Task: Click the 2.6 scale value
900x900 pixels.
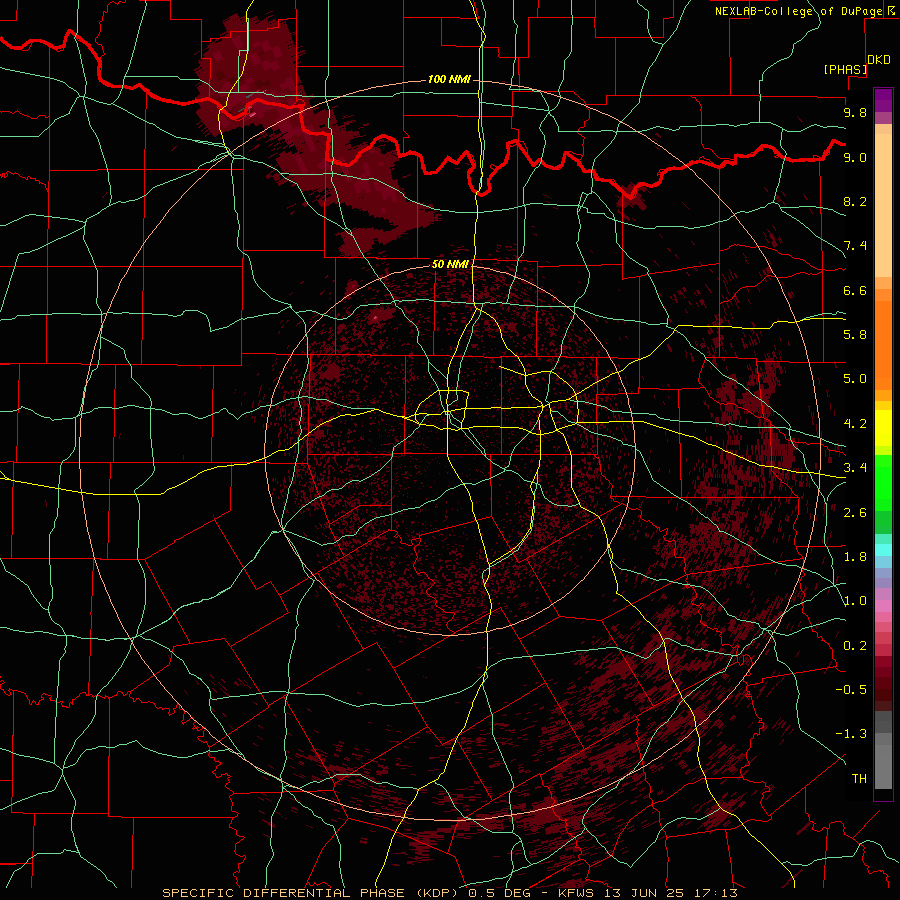Action: (x=855, y=513)
